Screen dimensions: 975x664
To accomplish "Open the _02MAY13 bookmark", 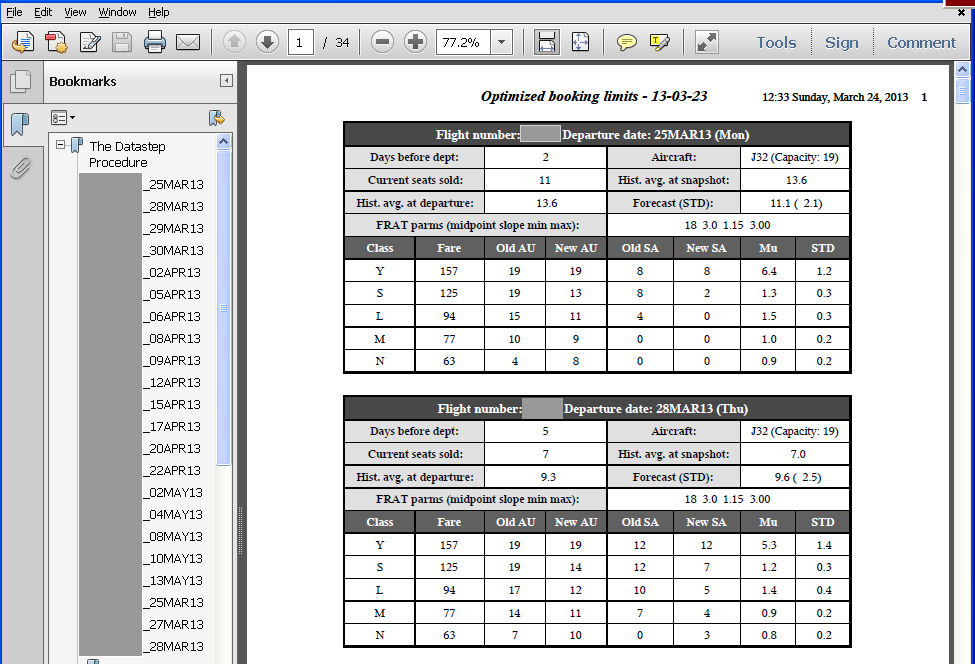I will point(173,492).
